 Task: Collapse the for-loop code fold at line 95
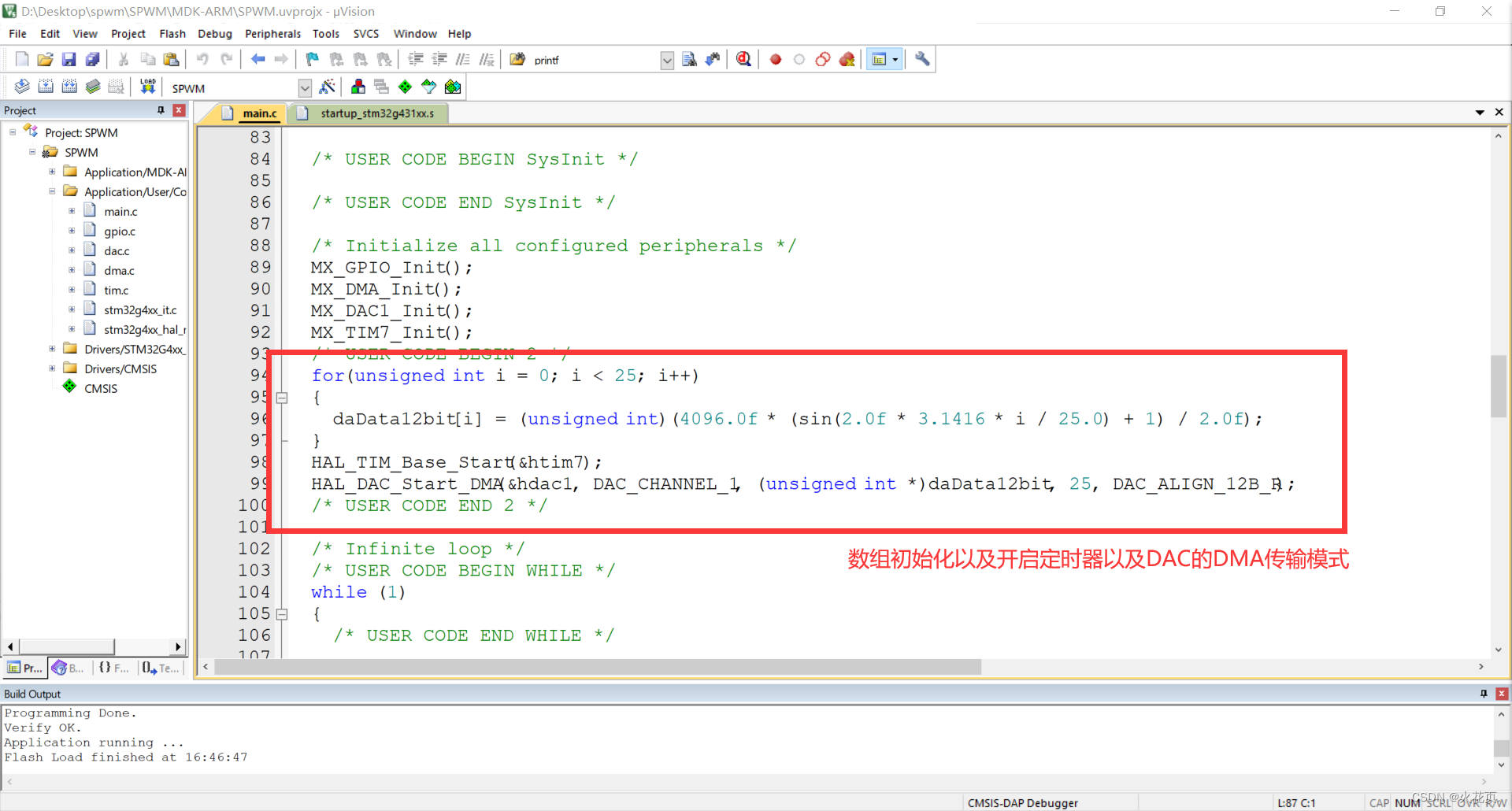[282, 398]
